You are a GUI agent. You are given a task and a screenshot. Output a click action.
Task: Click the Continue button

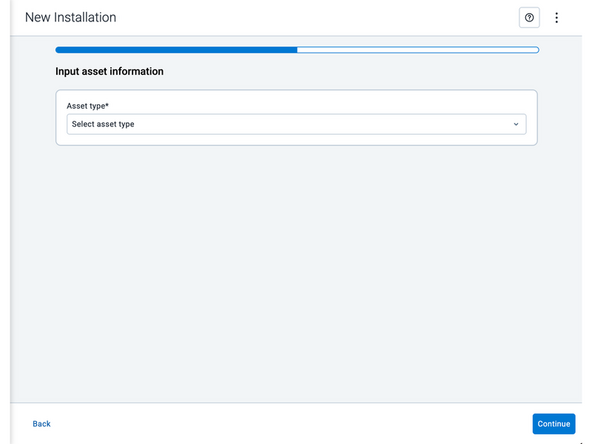(554, 424)
